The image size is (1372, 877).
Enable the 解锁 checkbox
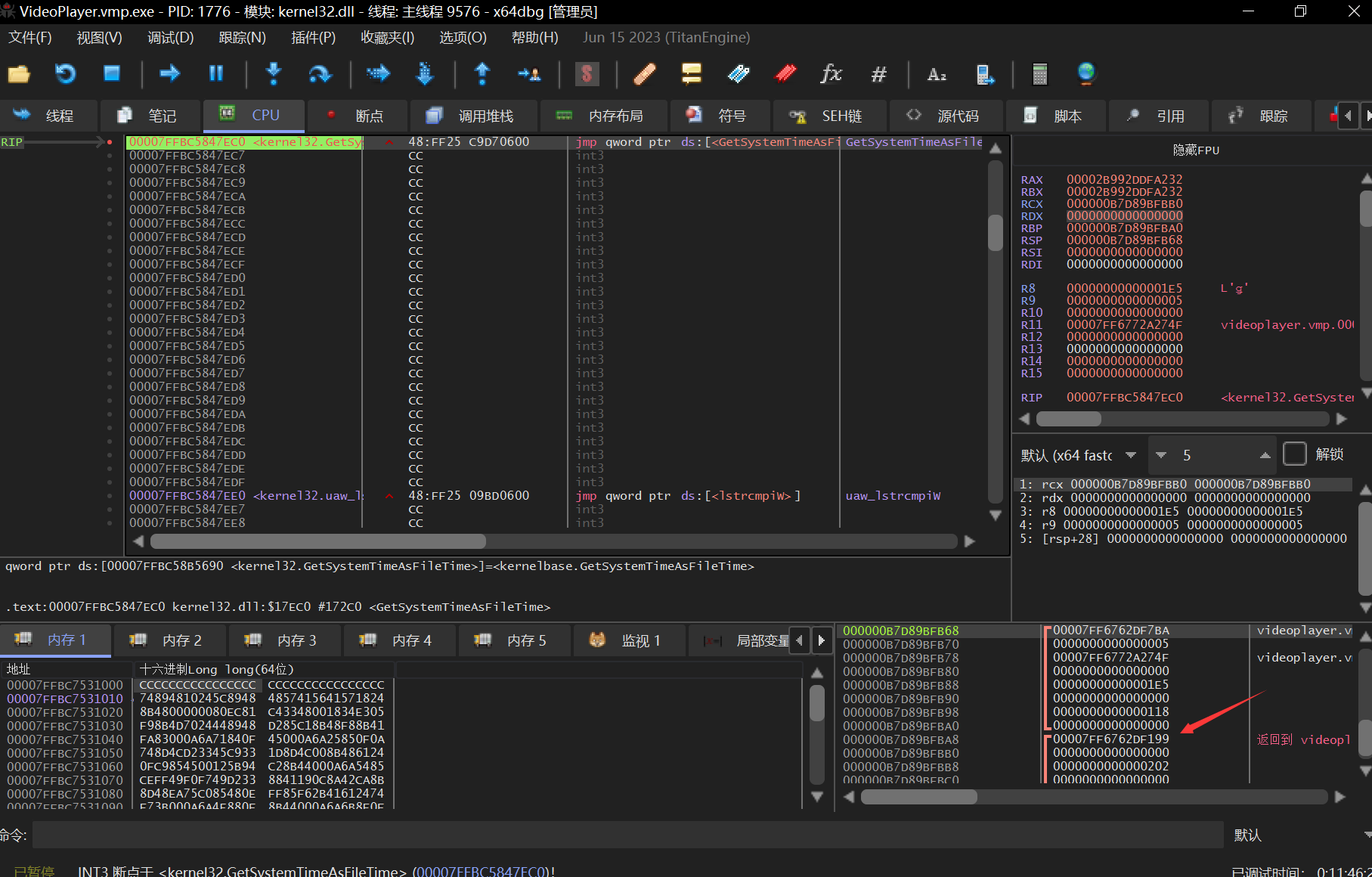(1294, 454)
